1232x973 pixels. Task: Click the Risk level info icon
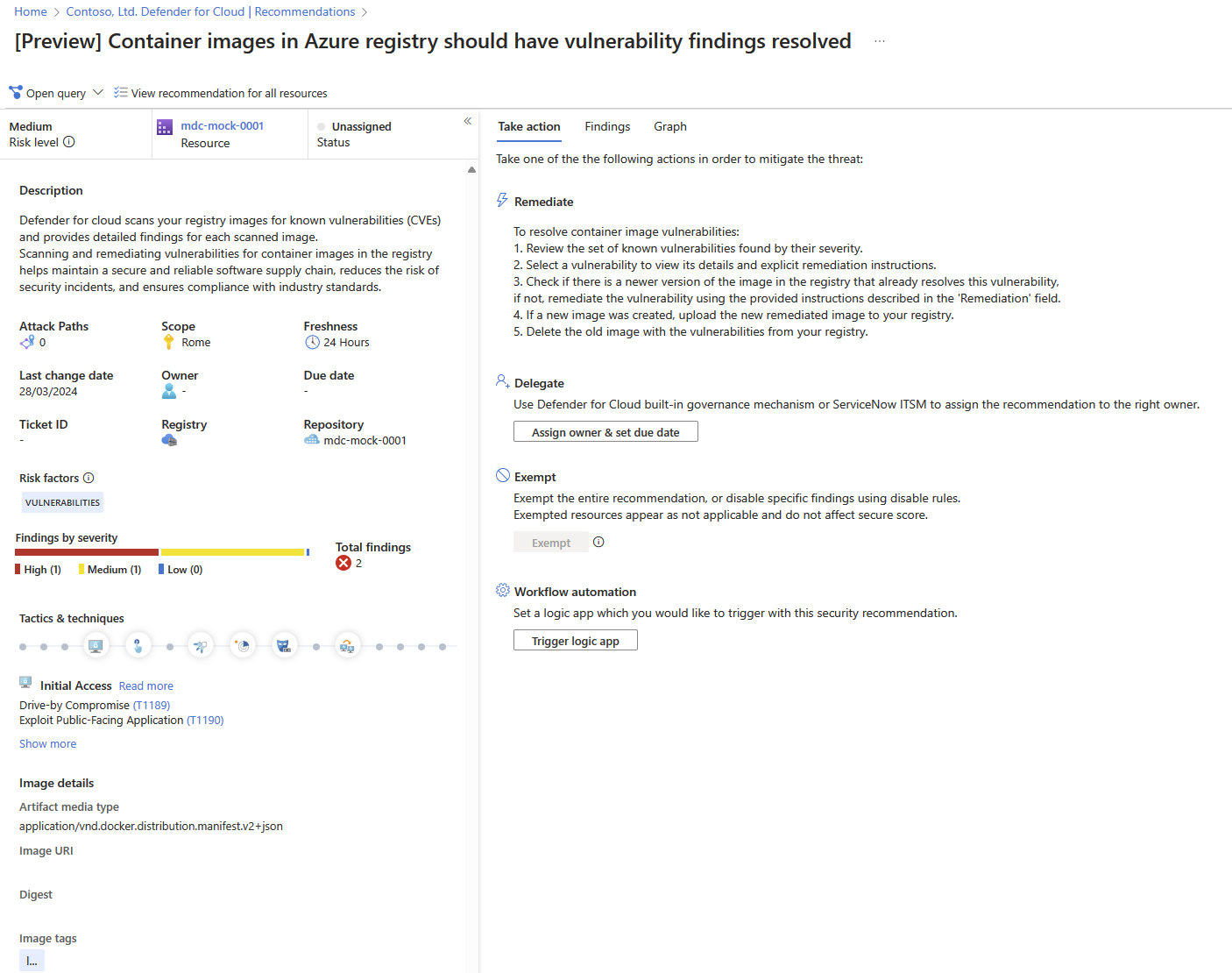click(x=69, y=142)
